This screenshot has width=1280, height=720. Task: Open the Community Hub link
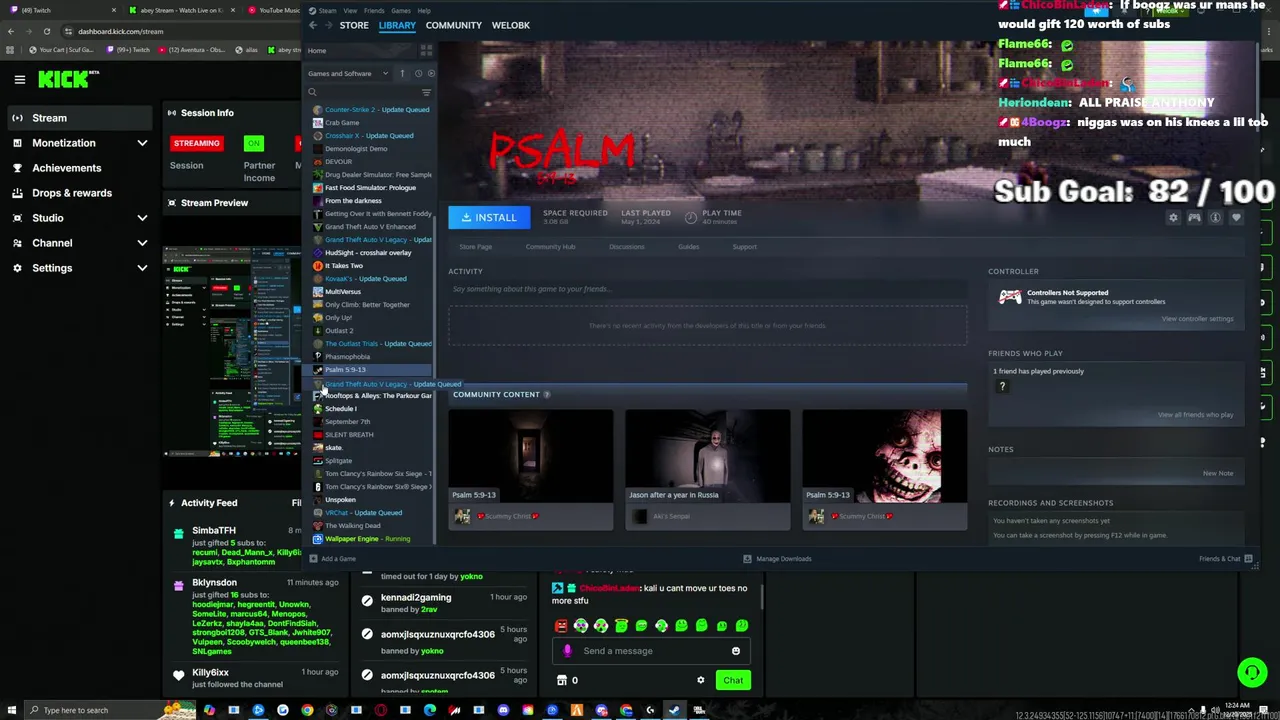[550, 247]
